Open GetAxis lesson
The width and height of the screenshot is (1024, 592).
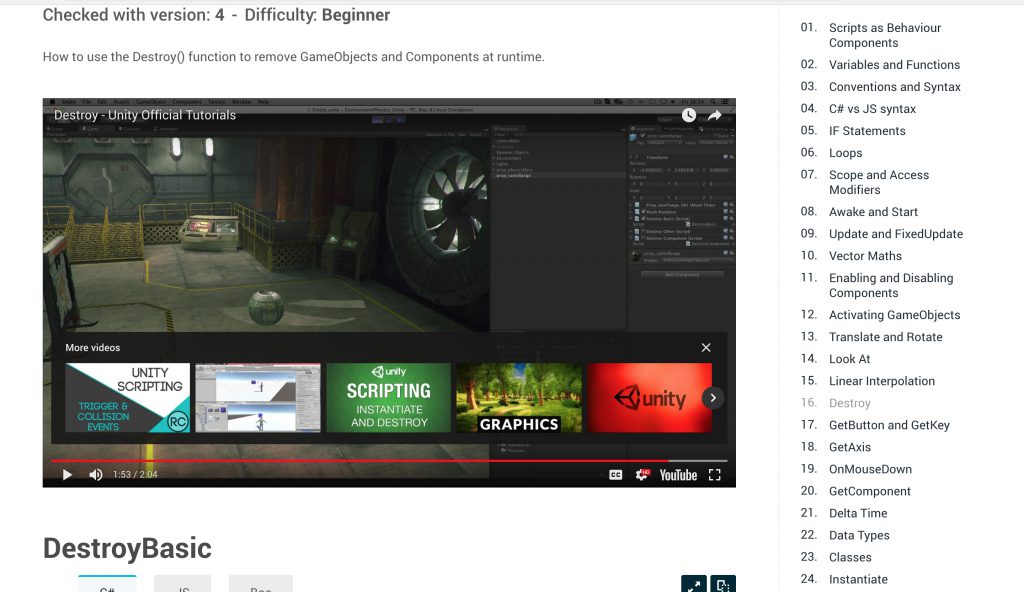click(x=850, y=447)
